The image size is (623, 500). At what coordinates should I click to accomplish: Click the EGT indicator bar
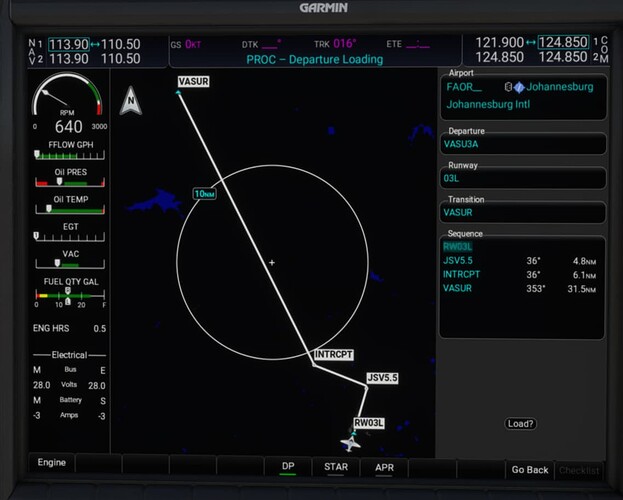70,237
